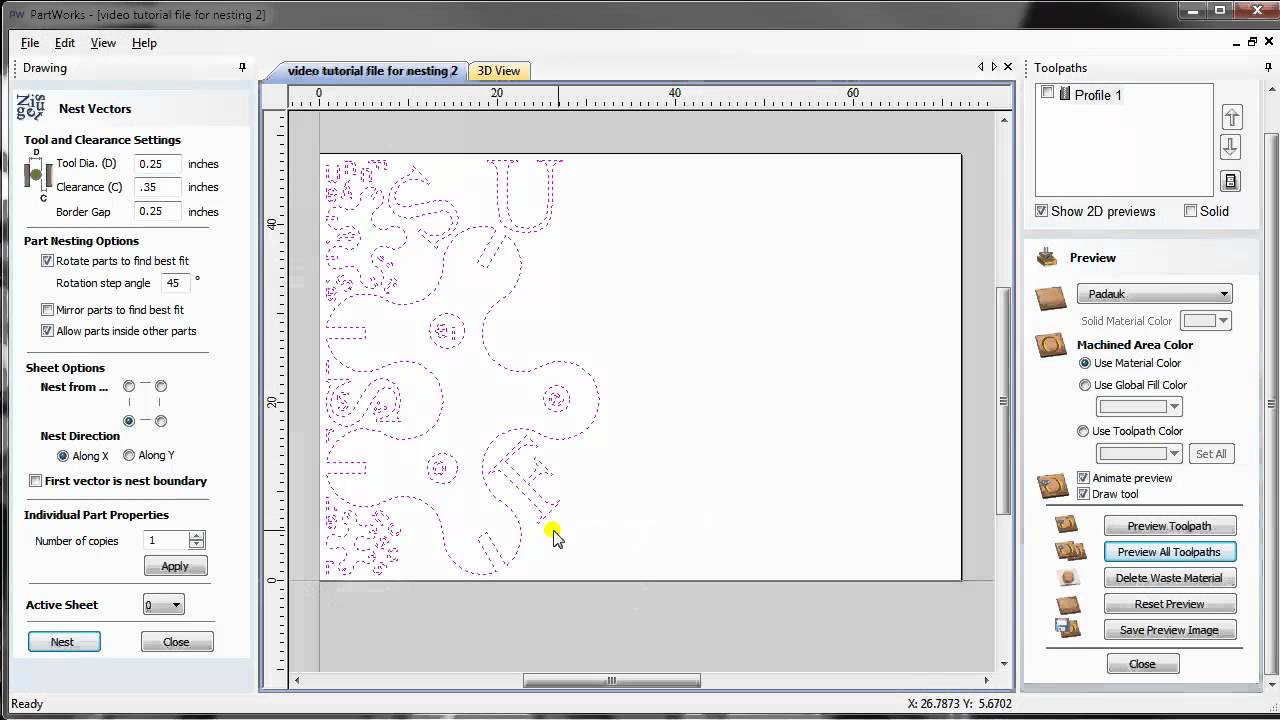Move toolpath up with the up arrow

click(1231, 116)
